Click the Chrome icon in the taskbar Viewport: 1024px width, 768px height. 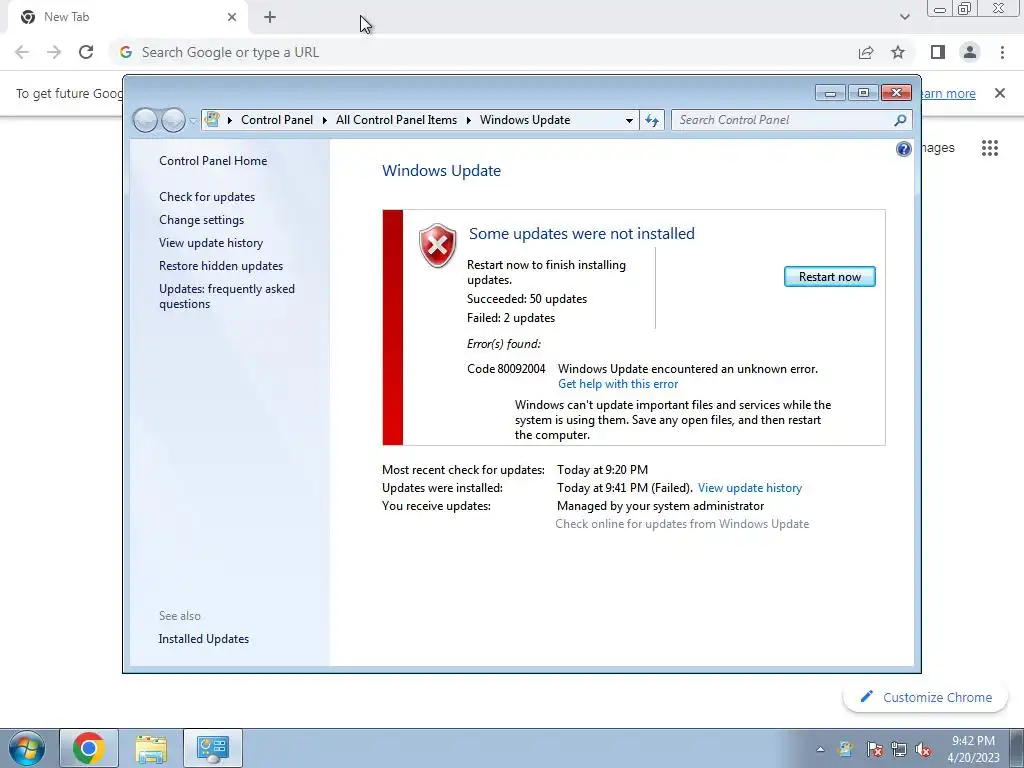click(x=89, y=748)
